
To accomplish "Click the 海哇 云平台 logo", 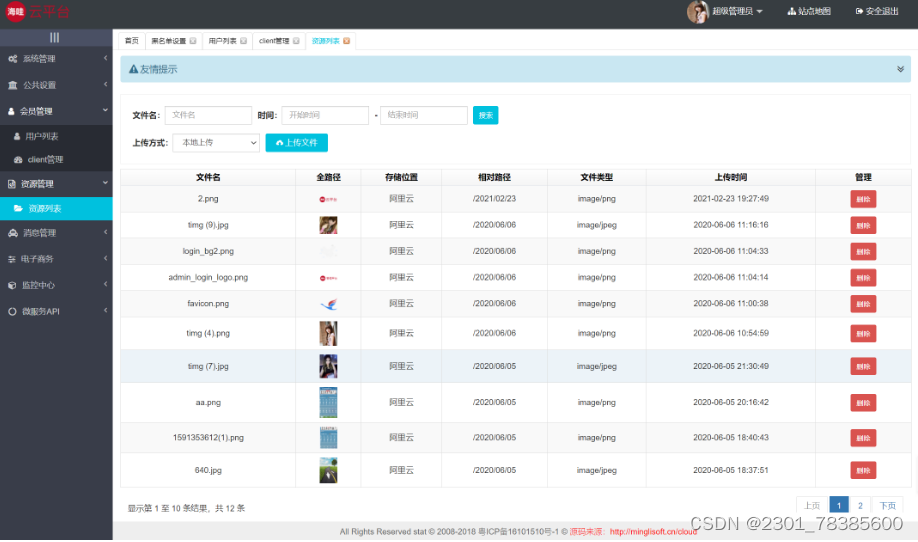I will point(37,12).
